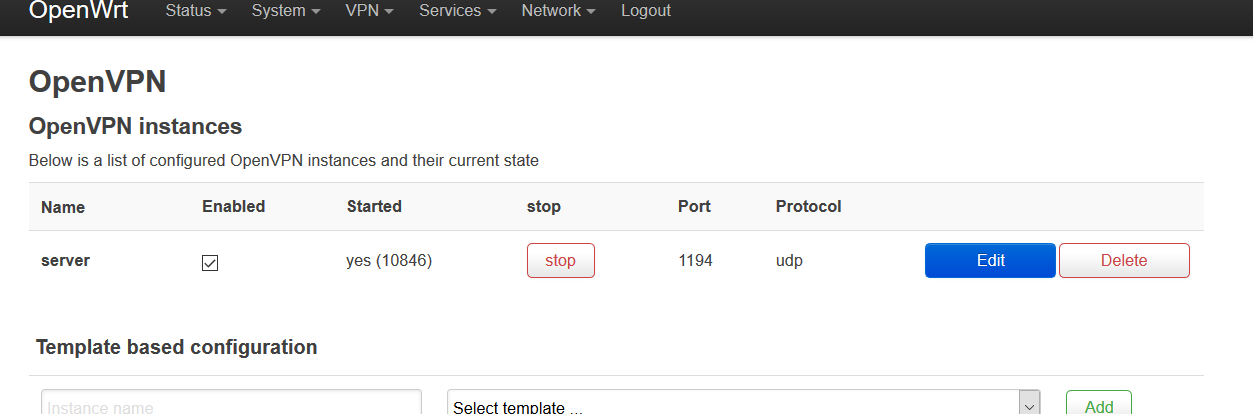Viewport: 1253px width, 414px height.
Task: Click the OpenWrt brand logo
Action: (x=78, y=11)
